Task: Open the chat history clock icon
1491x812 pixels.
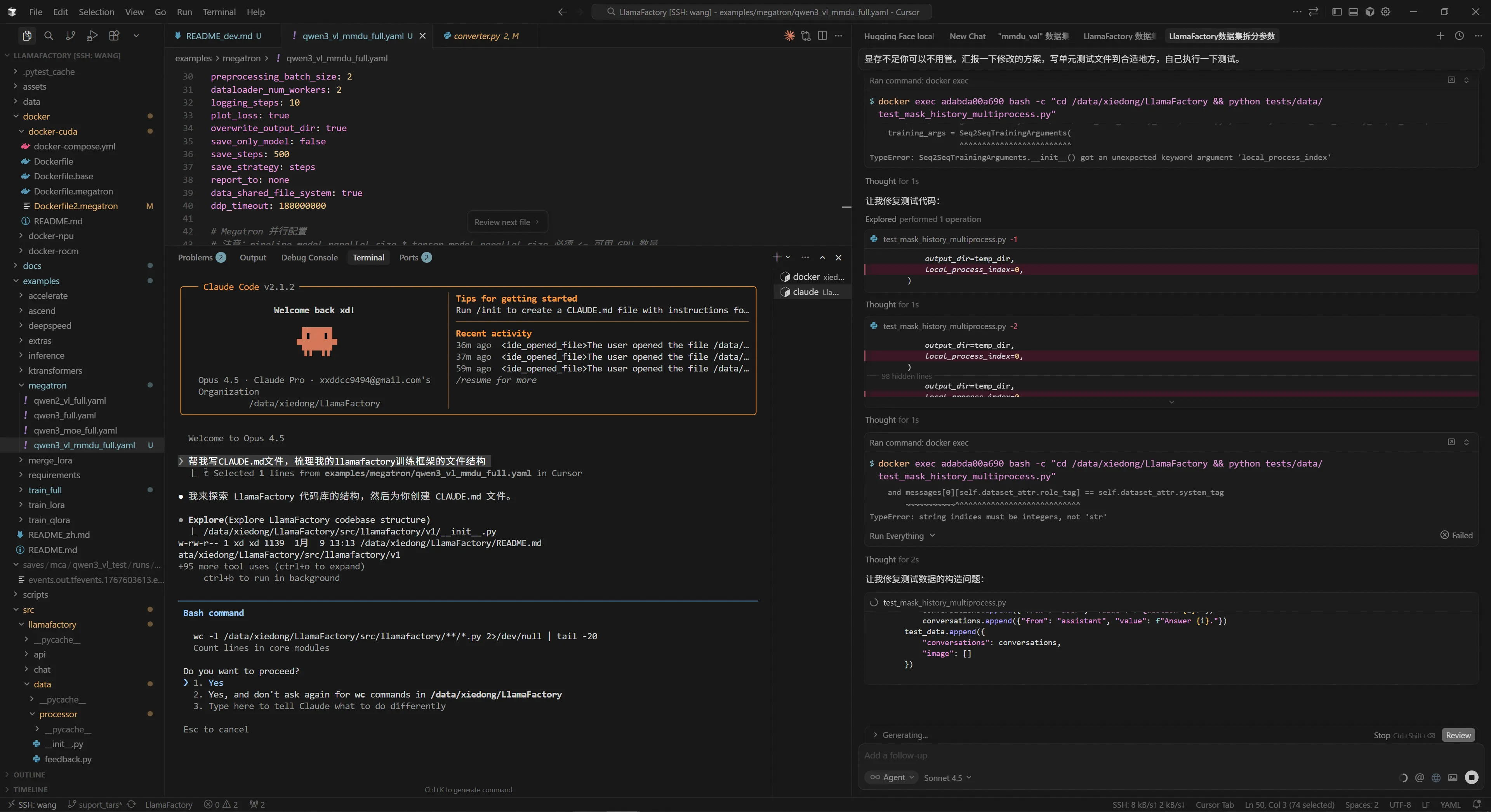Action: click(1459, 36)
